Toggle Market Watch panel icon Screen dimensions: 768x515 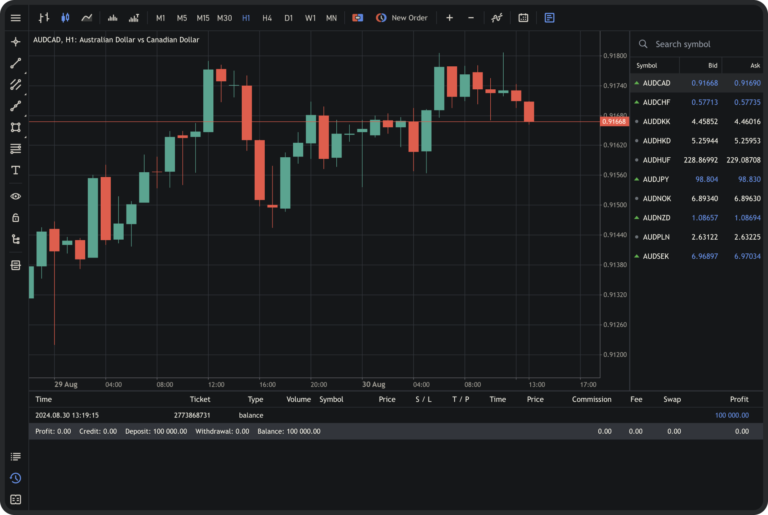(x=550, y=18)
